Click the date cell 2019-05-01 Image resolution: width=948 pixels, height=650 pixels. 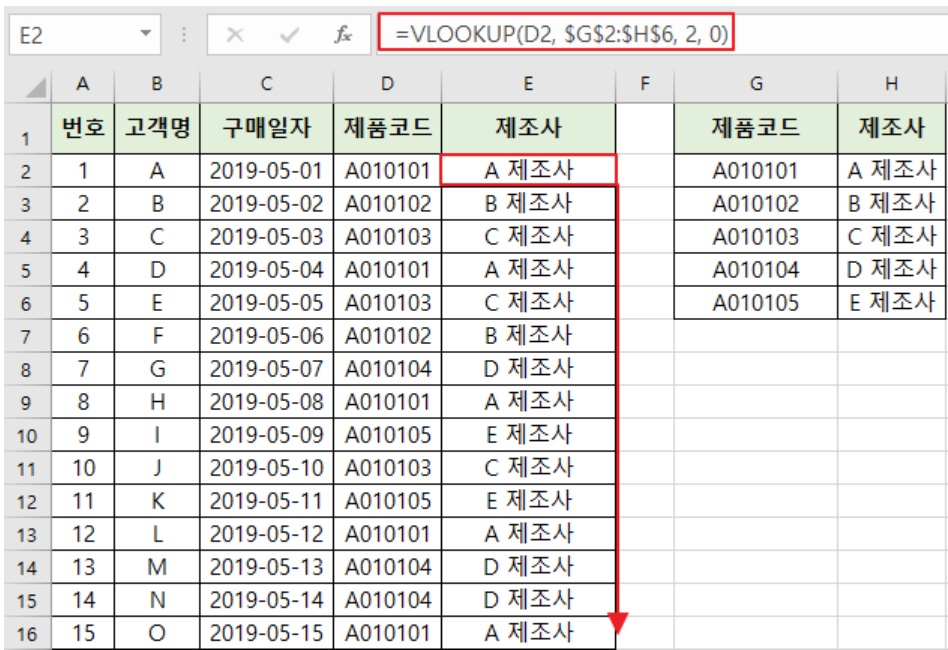[266, 171]
